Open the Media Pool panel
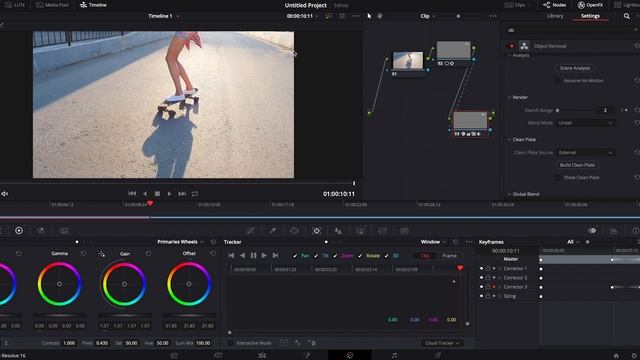 click(52, 5)
